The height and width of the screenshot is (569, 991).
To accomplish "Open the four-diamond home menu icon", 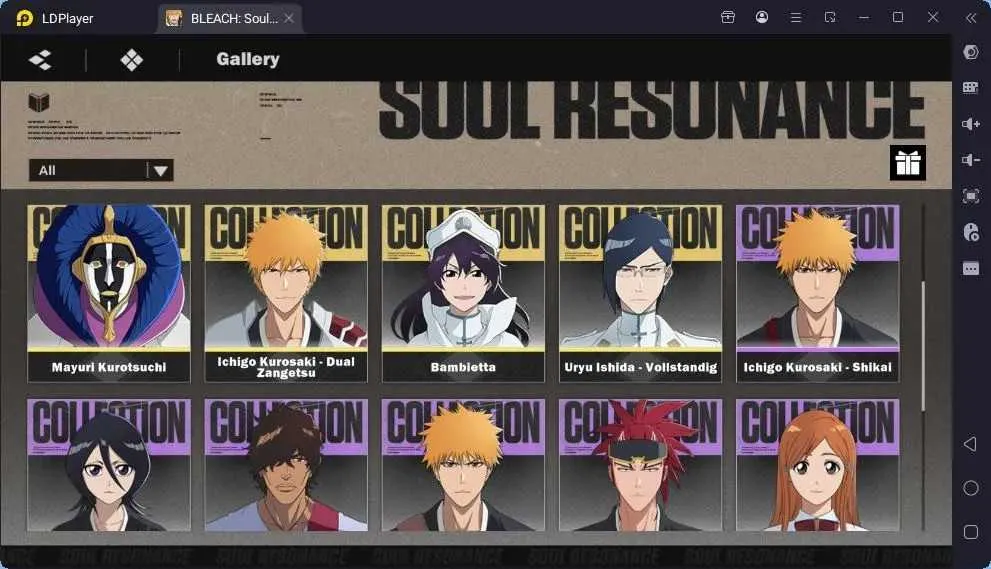I will coord(131,60).
